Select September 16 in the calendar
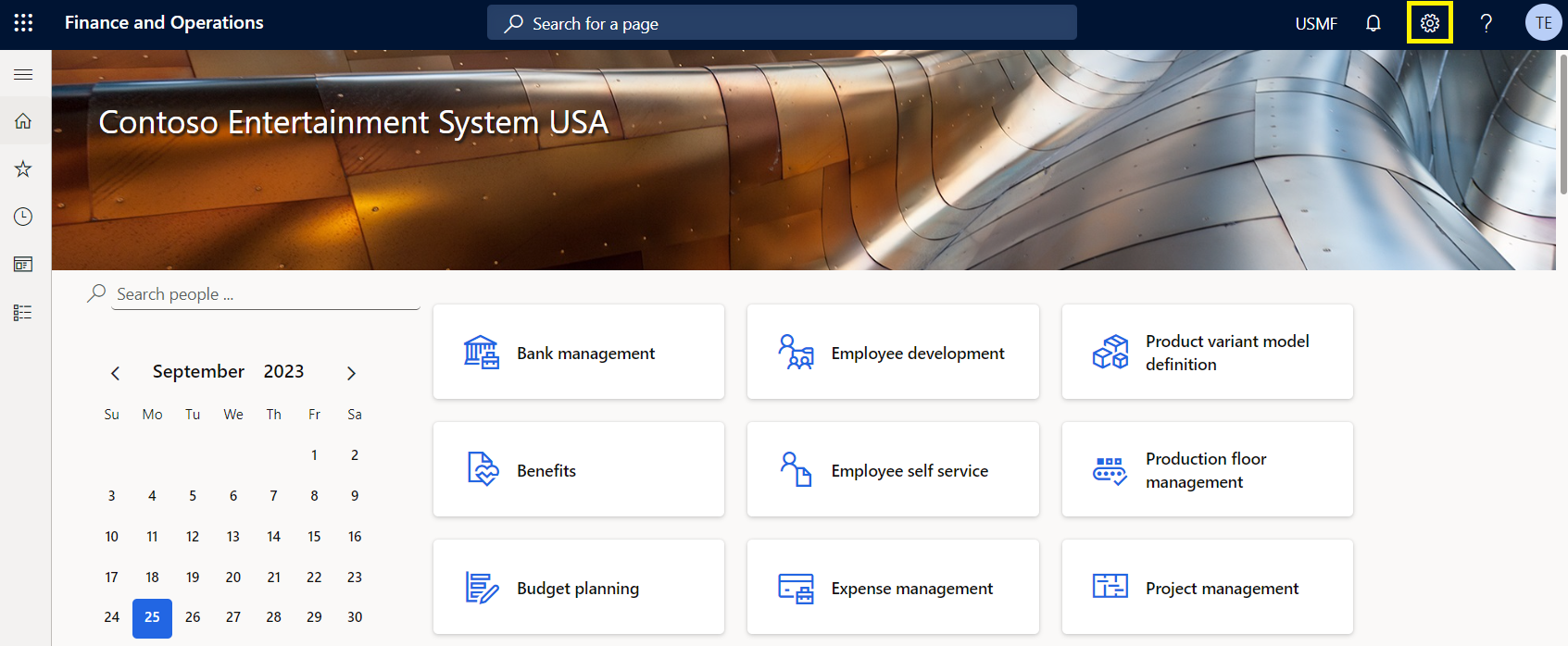Image resolution: width=1568 pixels, height=646 pixels. point(355,537)
